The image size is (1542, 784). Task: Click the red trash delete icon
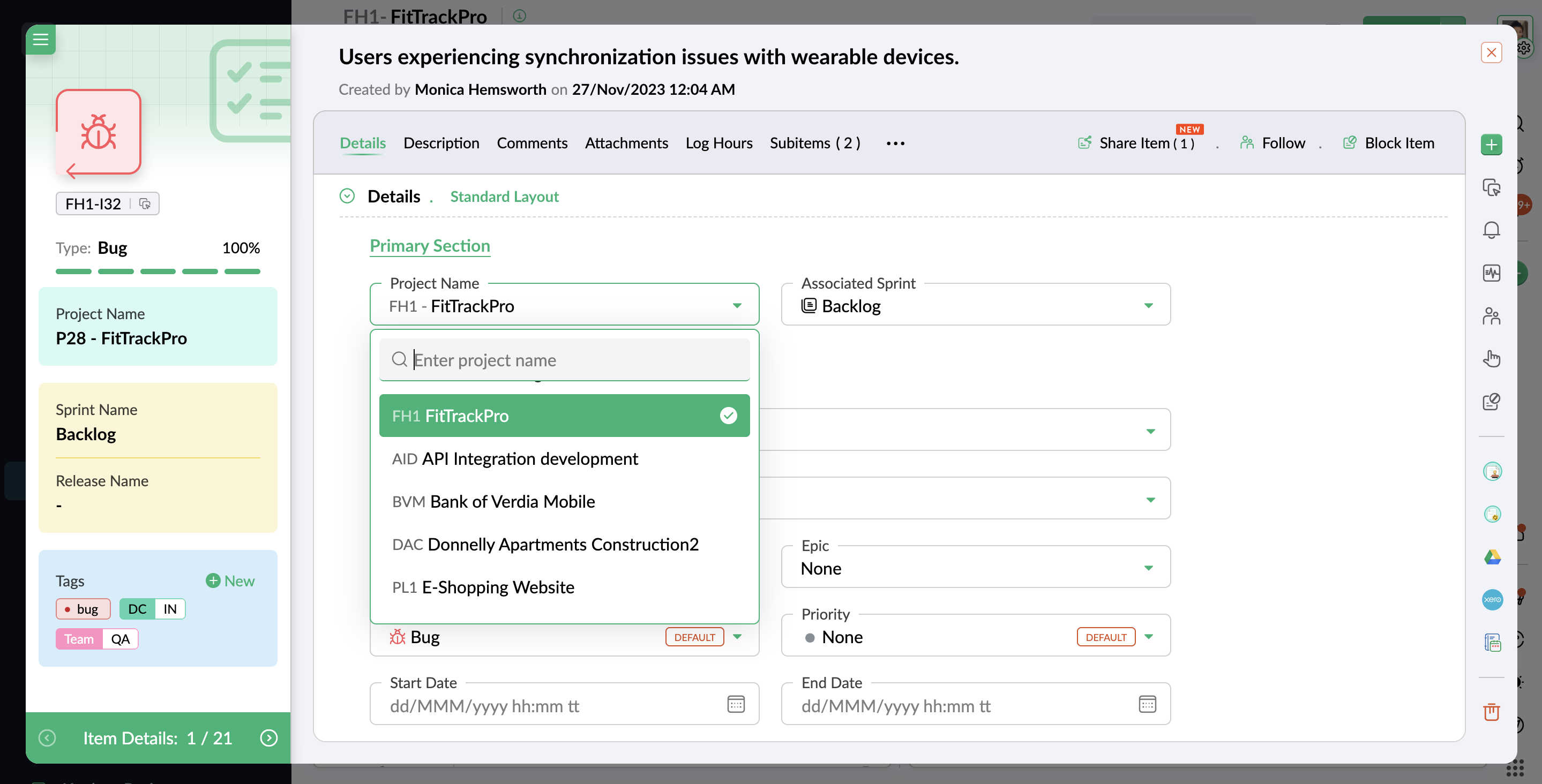tap(1491, 712)
